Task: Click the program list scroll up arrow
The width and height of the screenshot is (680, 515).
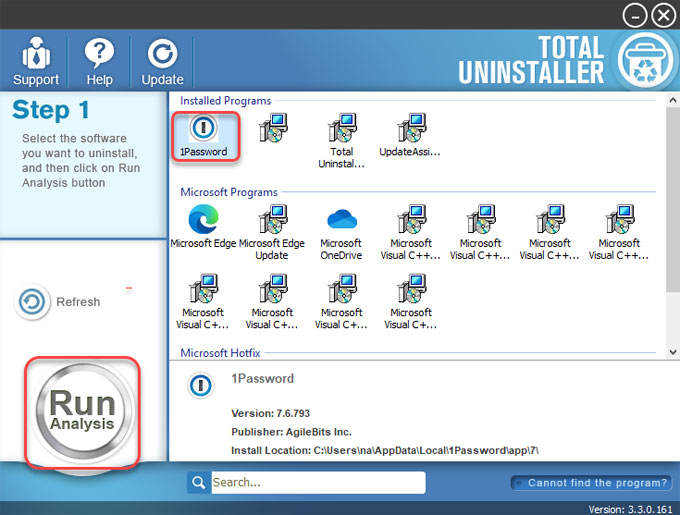Action: coord(673,100)
